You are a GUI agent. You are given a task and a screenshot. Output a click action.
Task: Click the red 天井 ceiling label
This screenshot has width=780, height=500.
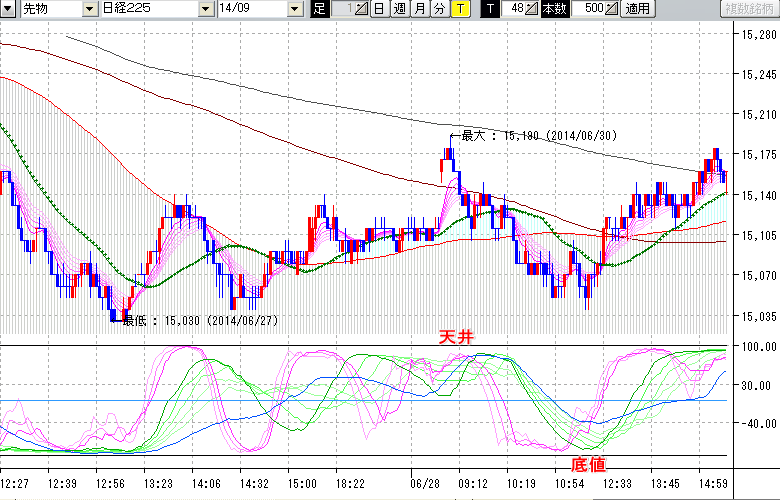(x=455, y=338)
